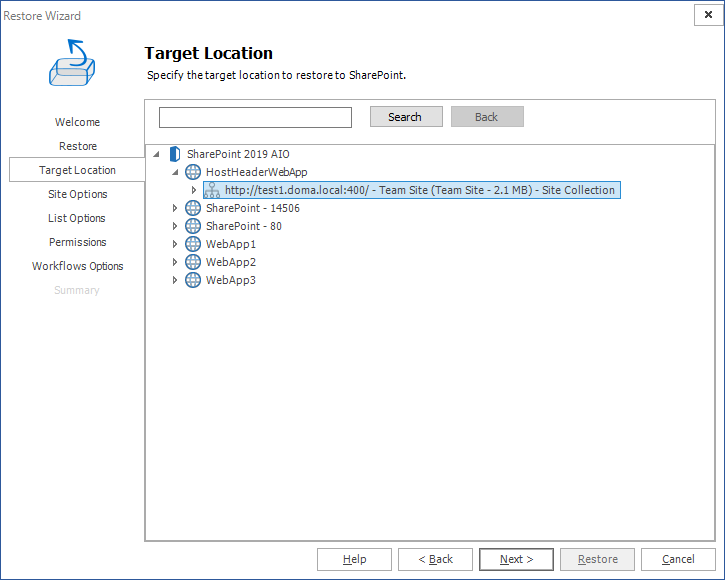Click the WebApp1 globe icon

tap(193, 244)
